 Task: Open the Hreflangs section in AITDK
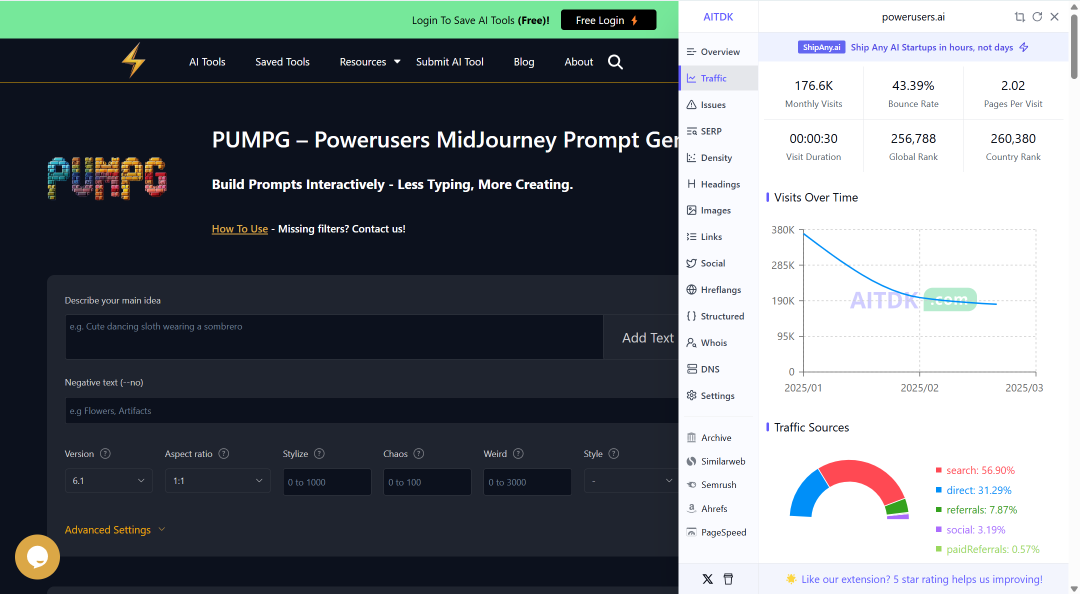coord(718,289)
